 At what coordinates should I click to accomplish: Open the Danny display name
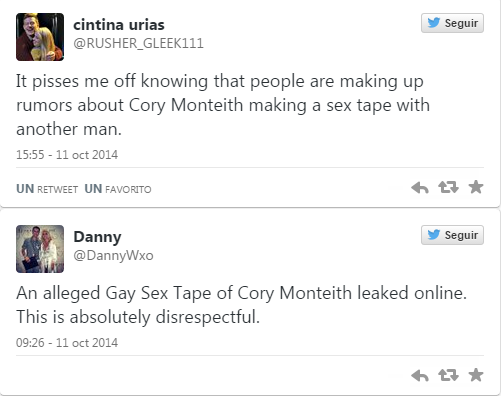[x=97, y=237]
